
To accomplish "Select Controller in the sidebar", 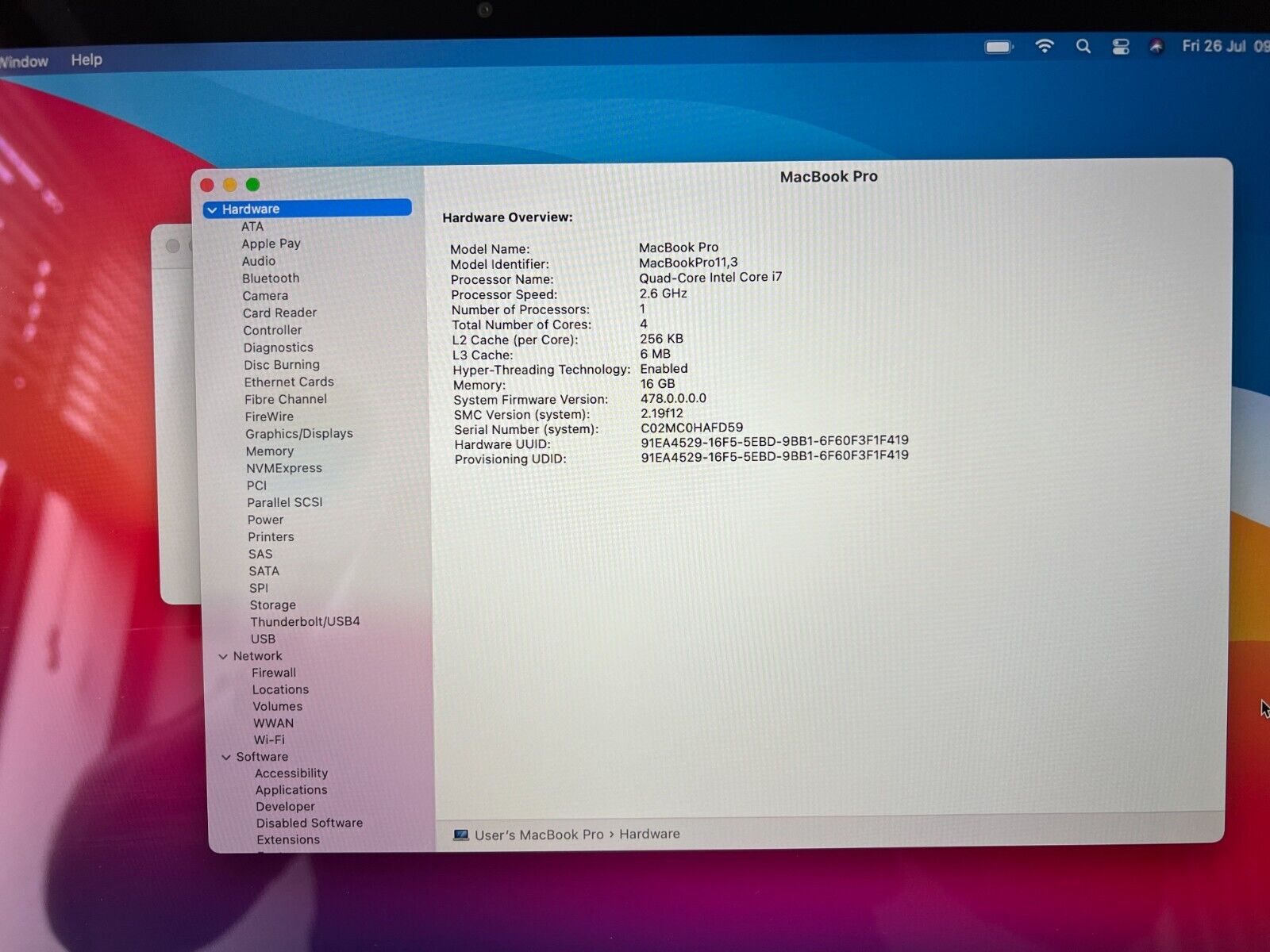I will 272,330.
